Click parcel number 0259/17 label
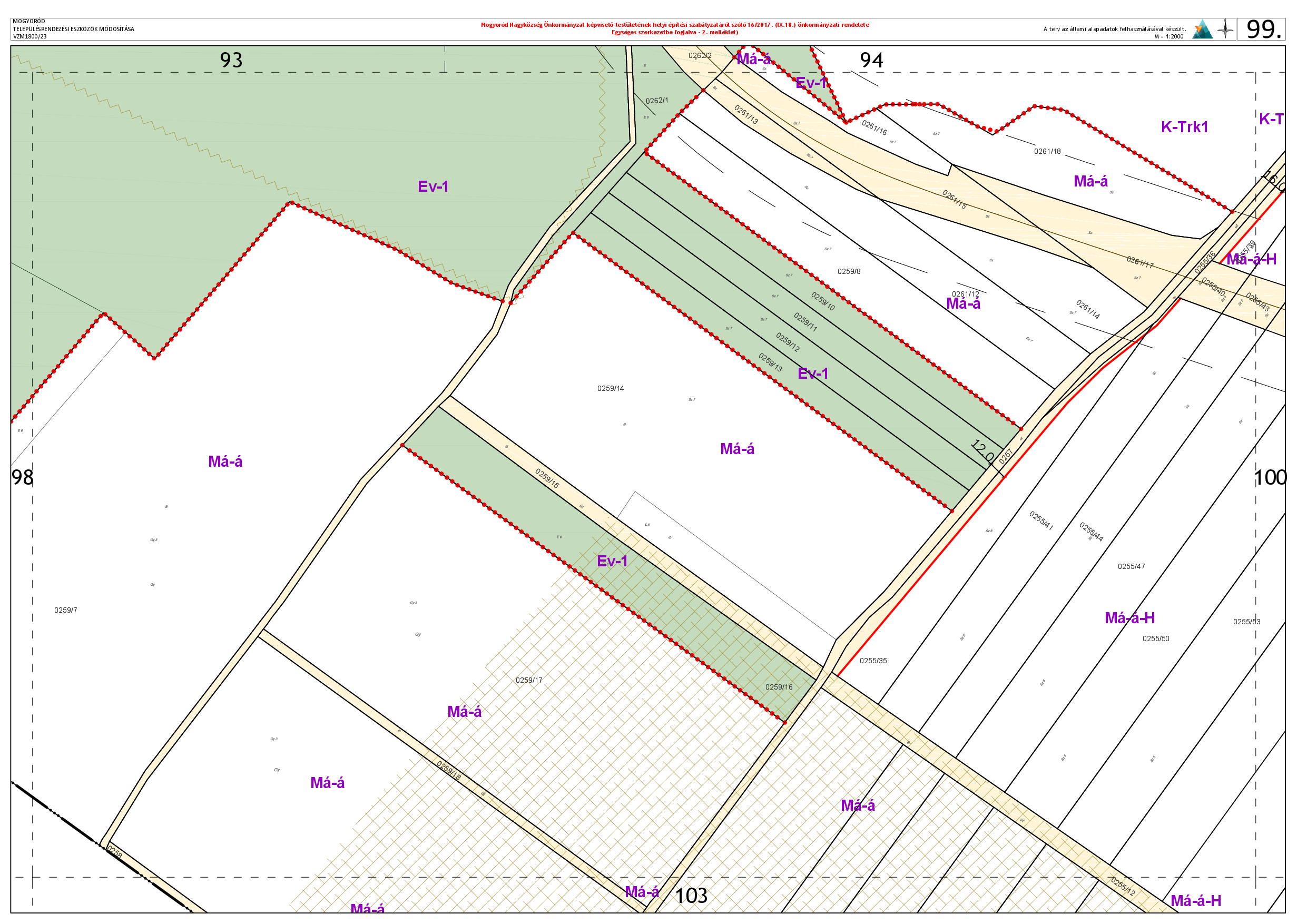 coord(529,680)
